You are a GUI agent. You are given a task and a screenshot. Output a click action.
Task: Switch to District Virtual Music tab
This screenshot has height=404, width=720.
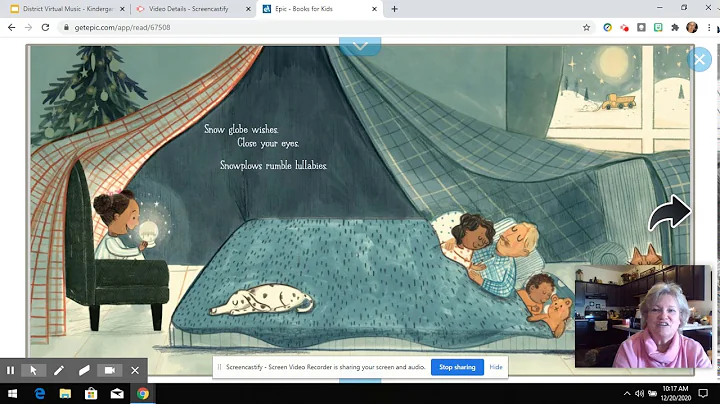(68, 9)
